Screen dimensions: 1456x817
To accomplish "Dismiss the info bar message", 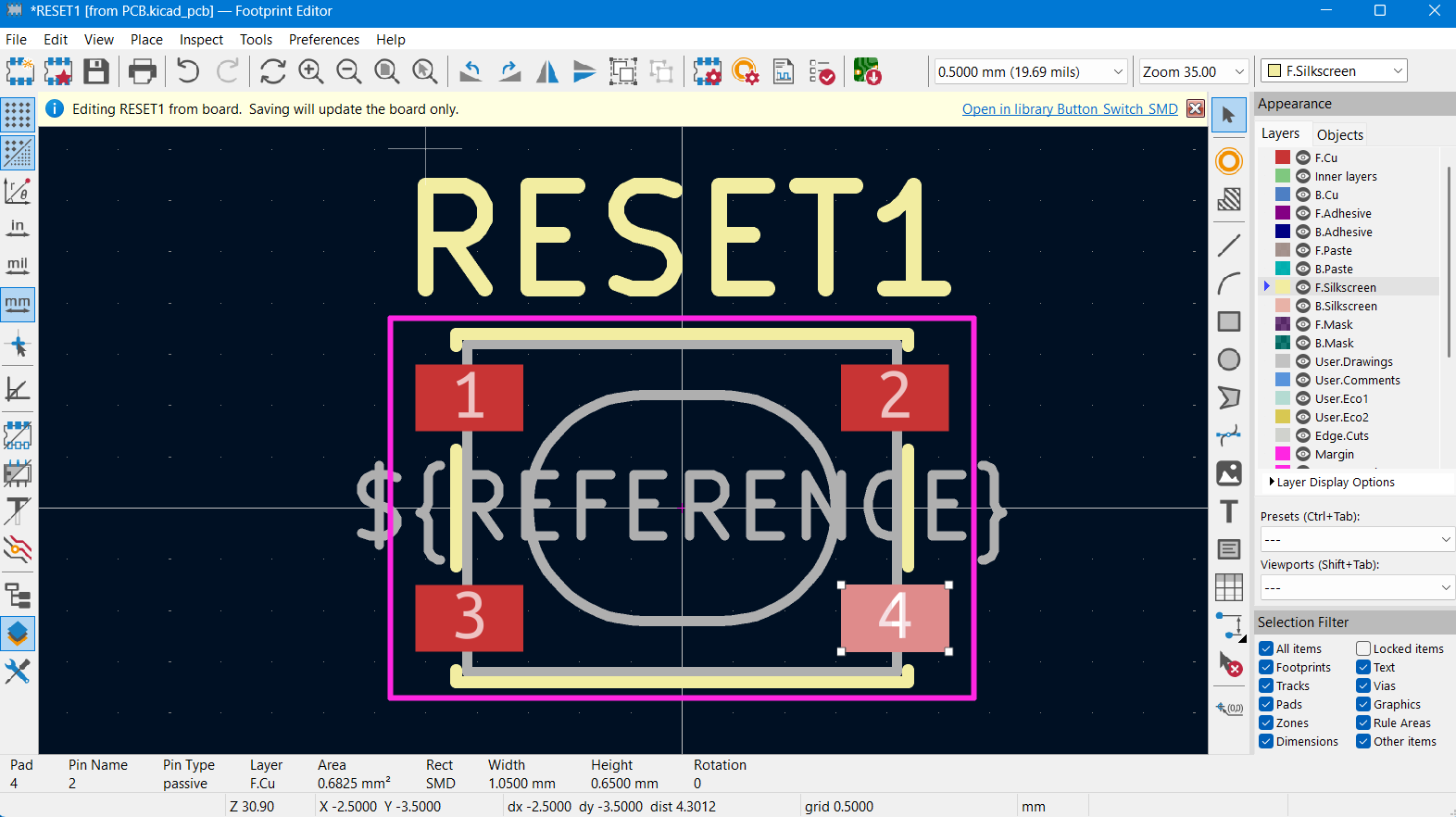I will tap(1196, 108).
